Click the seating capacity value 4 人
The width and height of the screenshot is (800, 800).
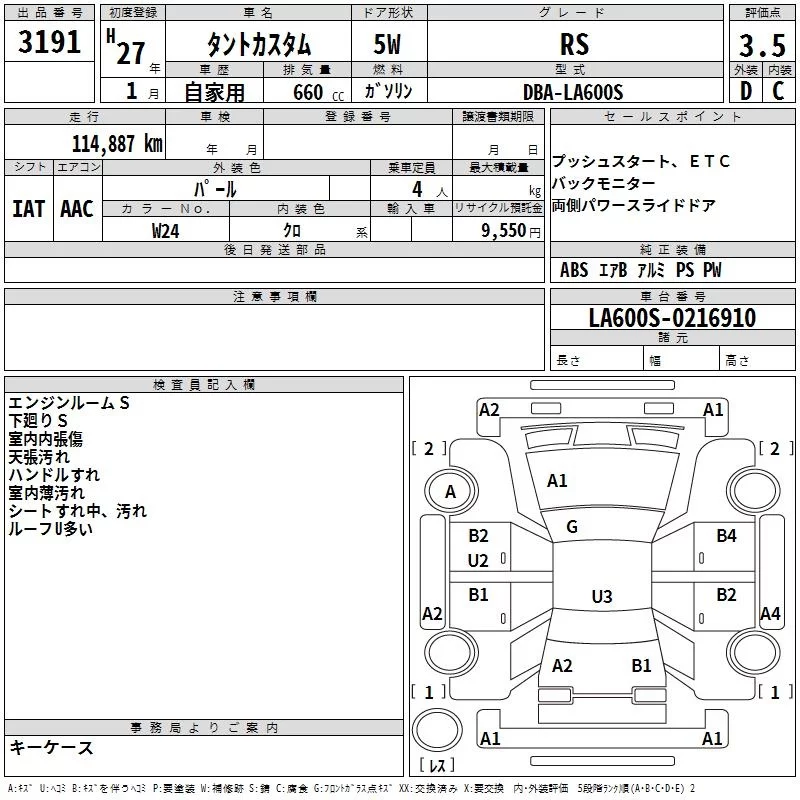pos(429,190)
